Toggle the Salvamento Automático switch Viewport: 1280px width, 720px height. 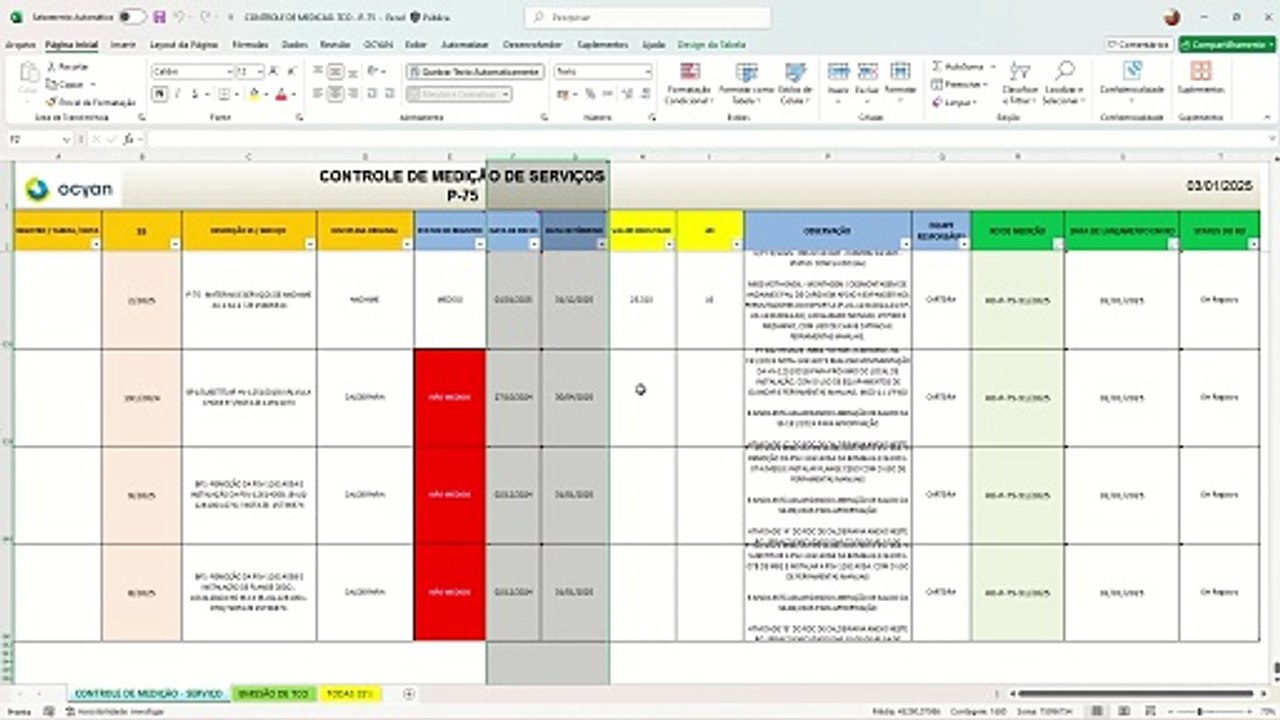(131, 17)
